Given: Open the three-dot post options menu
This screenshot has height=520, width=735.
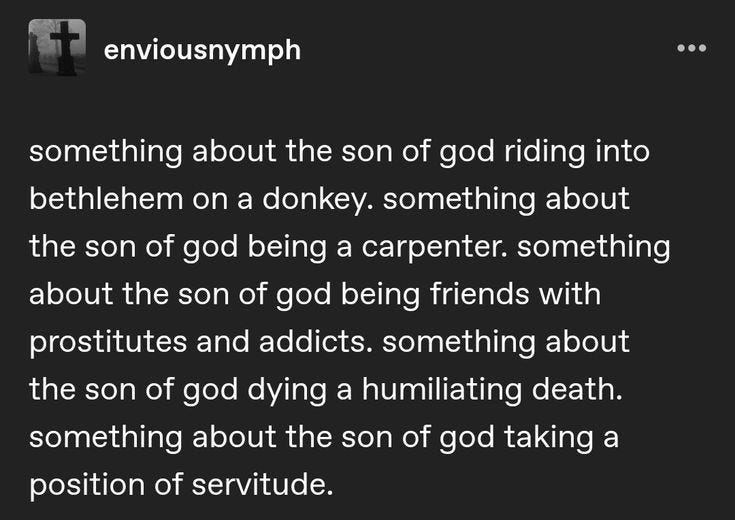Looking at the screenshot, I should (x=691, y=48).
